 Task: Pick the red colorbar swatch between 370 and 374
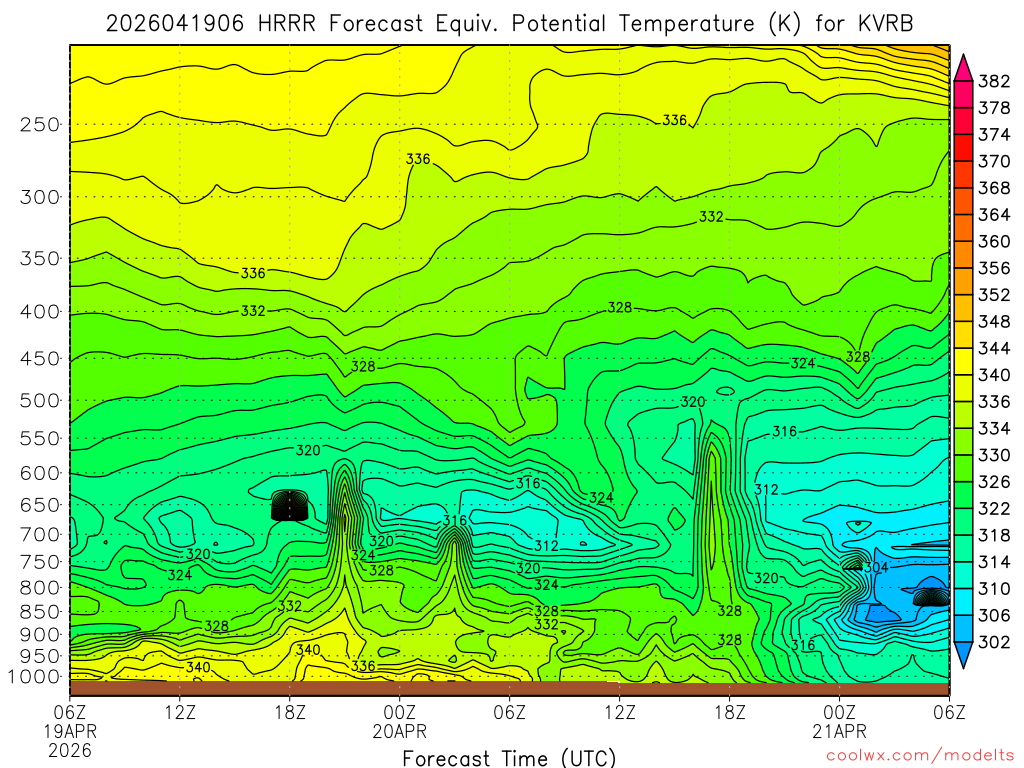963,148
